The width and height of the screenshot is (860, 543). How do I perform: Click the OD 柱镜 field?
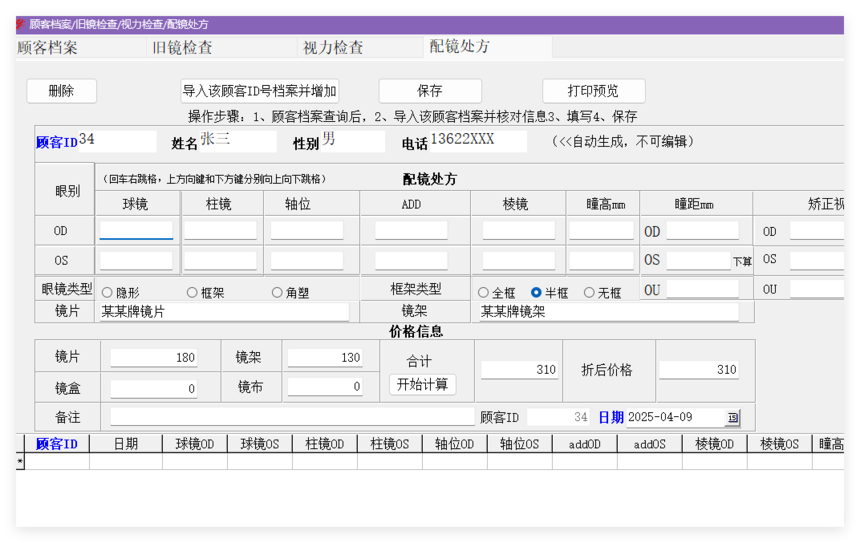(x=220, y=230)
